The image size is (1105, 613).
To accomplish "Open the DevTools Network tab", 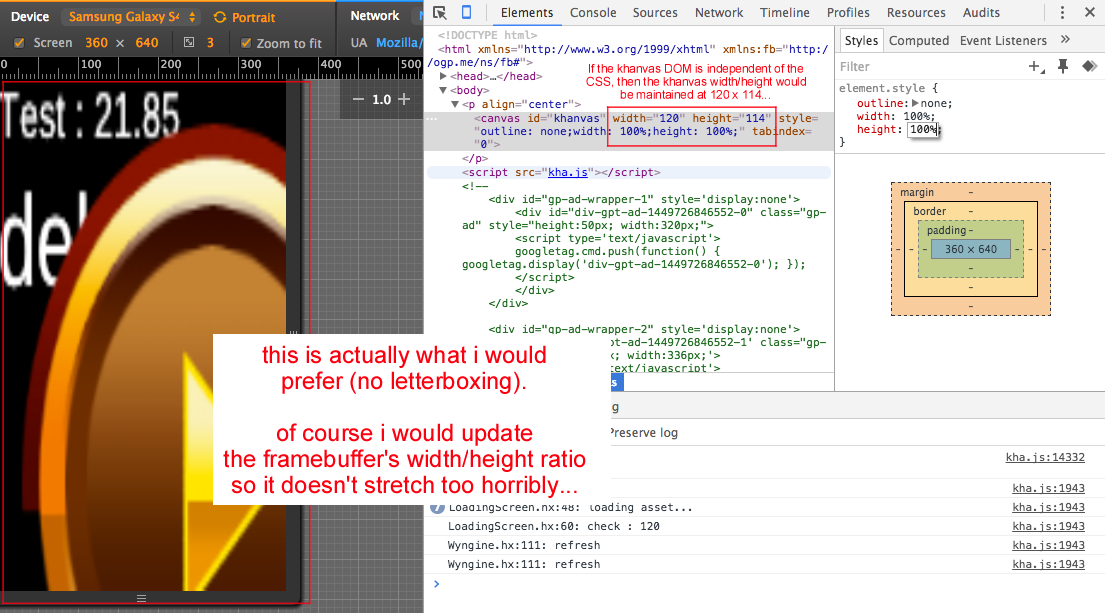I will [x=719, y=13].
